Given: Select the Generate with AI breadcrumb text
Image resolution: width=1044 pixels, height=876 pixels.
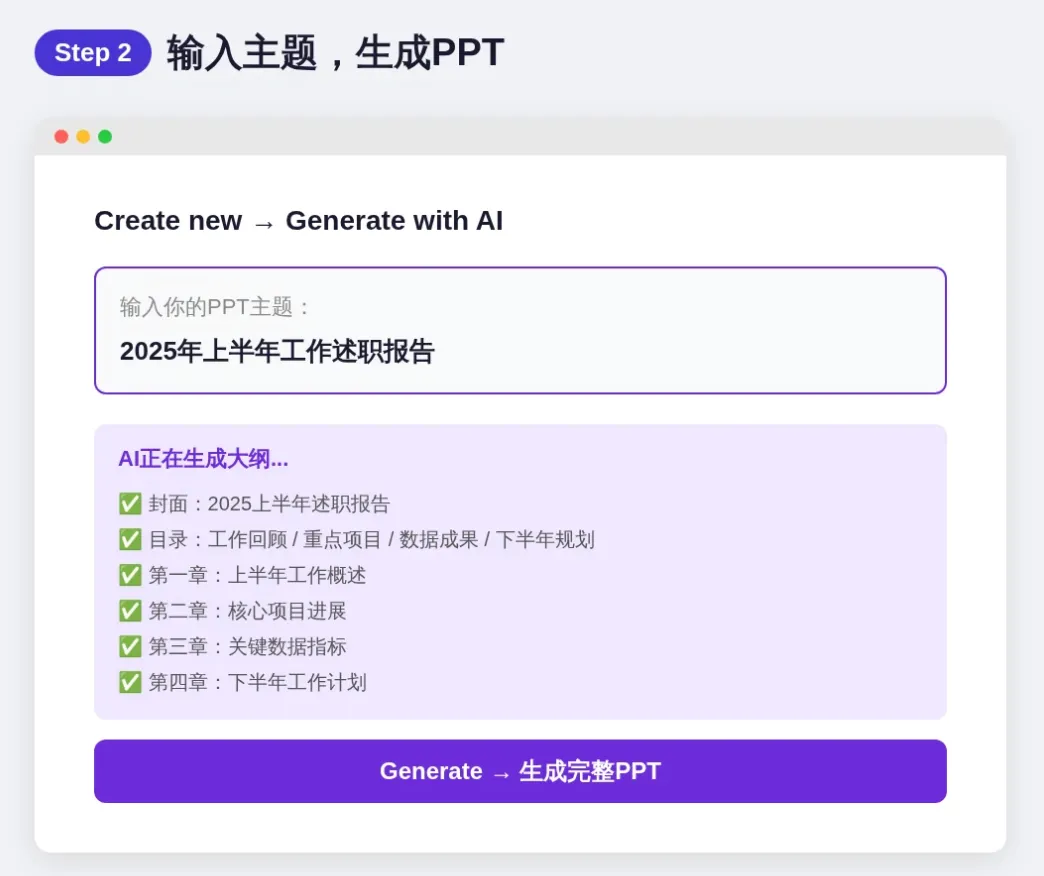Looking at the screenshot, I should (394, 220).
